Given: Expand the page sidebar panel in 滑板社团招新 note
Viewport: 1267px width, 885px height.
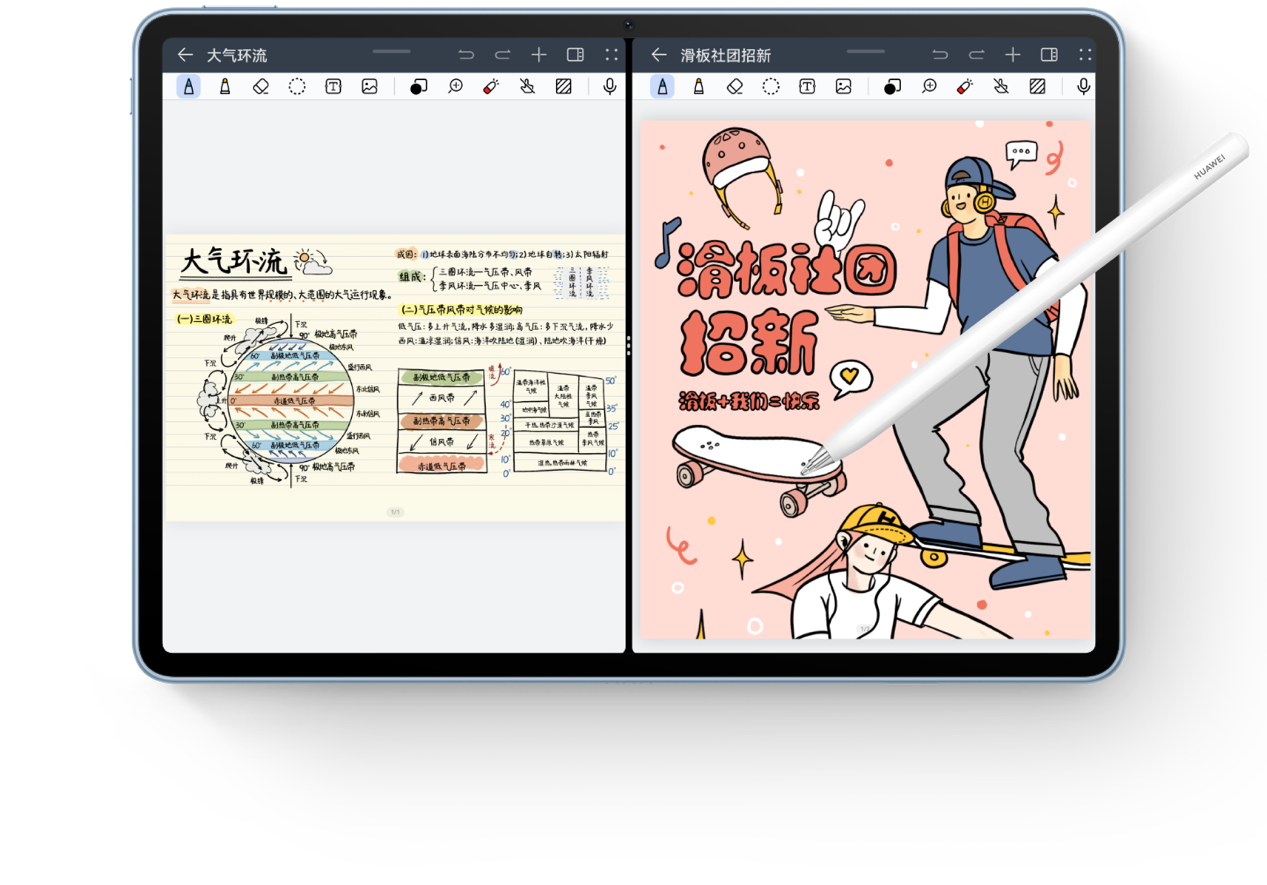Looking at the screenshot, I should [1049, 55].
